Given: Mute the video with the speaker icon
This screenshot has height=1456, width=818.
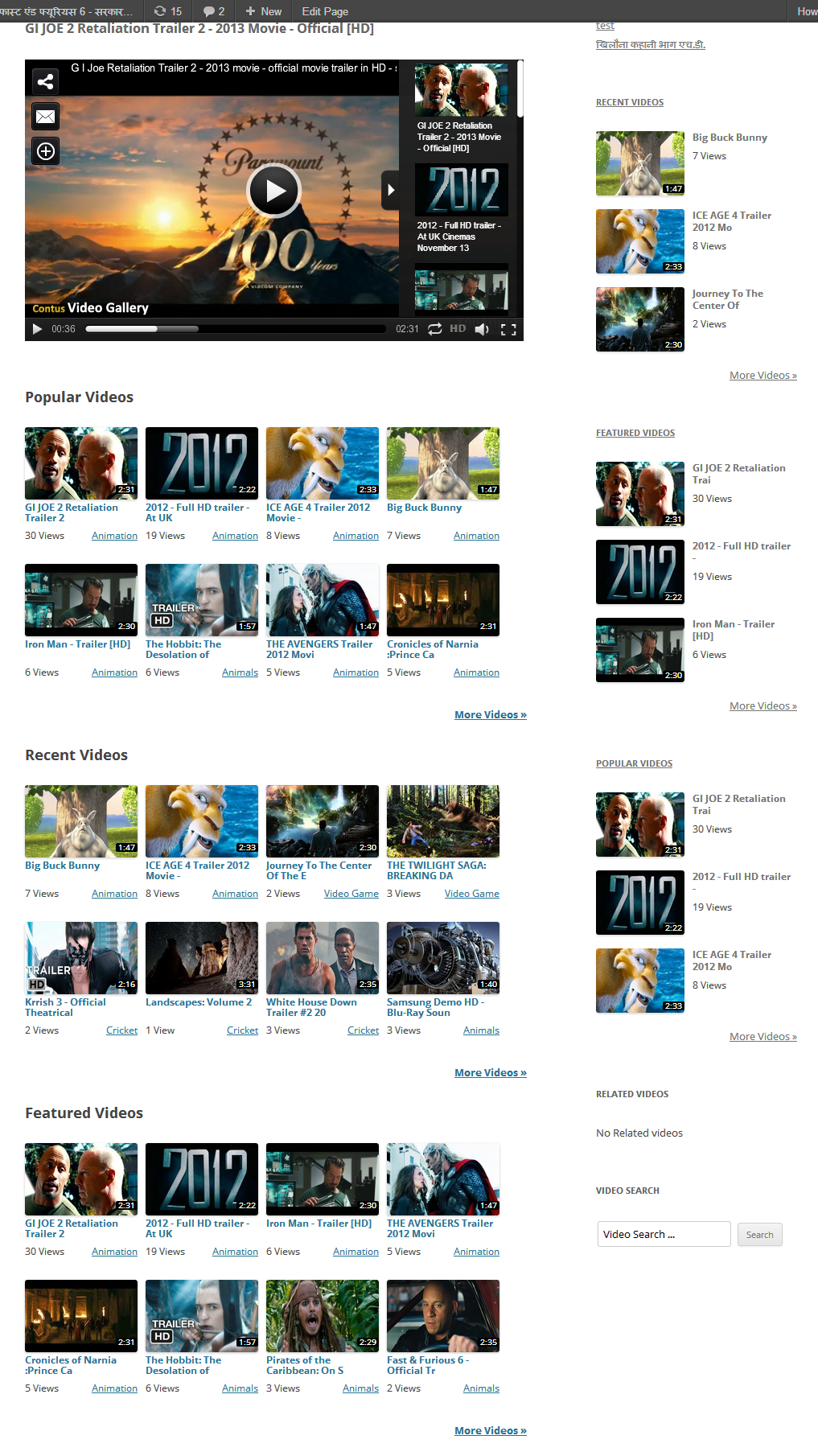Looking at the screenshot, I should point(482,329).
